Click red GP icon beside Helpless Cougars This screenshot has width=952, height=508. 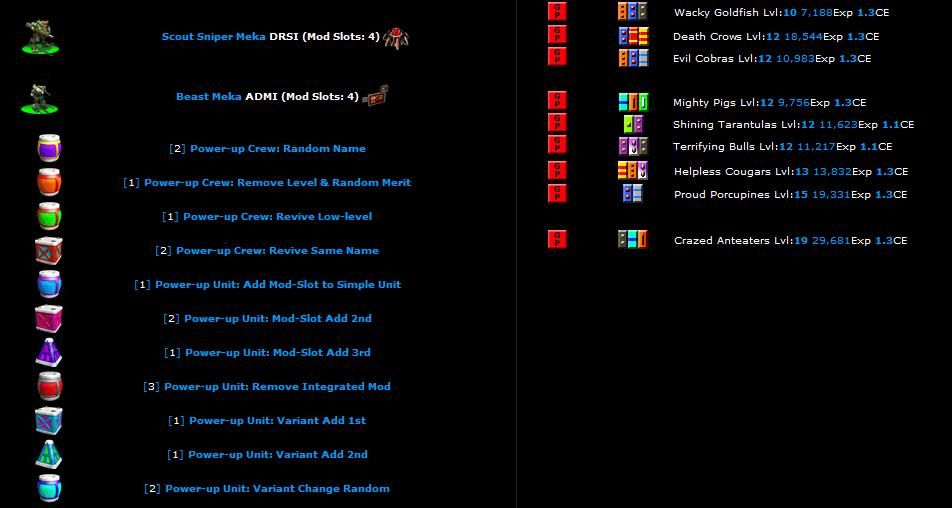point(557,170)
